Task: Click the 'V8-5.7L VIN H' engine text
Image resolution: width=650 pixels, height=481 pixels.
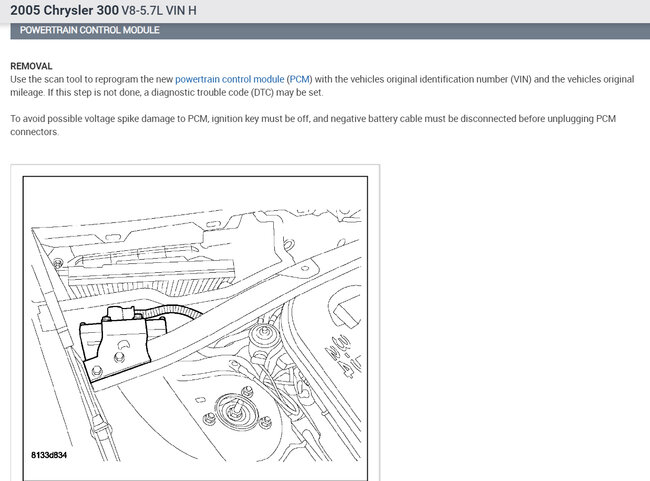Action: [159, 10]
